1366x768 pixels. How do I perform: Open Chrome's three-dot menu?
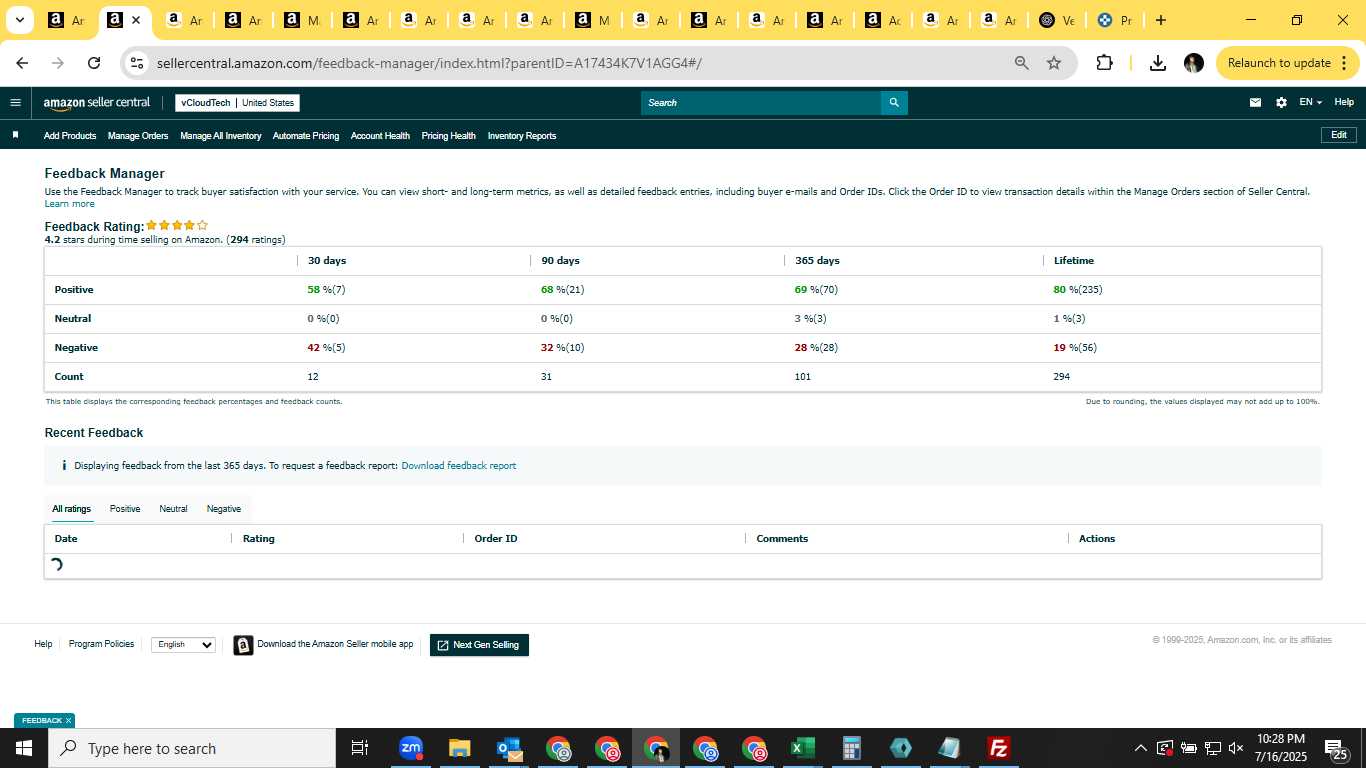(1342, 63)
